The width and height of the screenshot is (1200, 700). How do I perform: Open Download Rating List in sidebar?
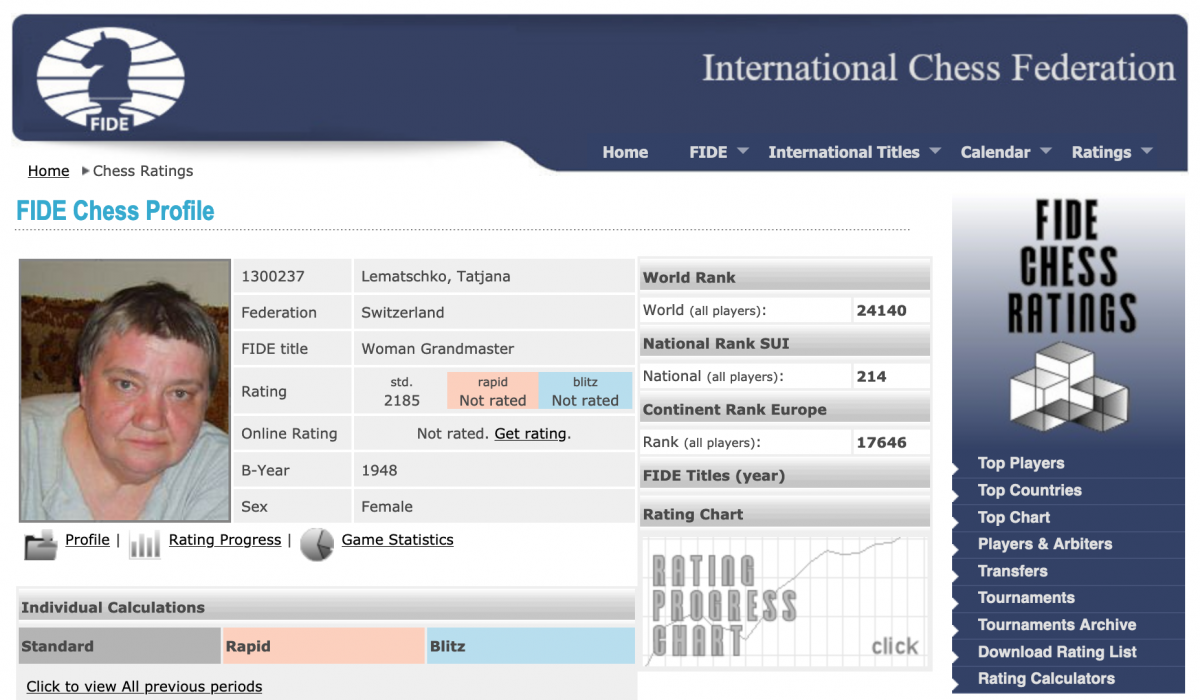tap(1057, 652)
